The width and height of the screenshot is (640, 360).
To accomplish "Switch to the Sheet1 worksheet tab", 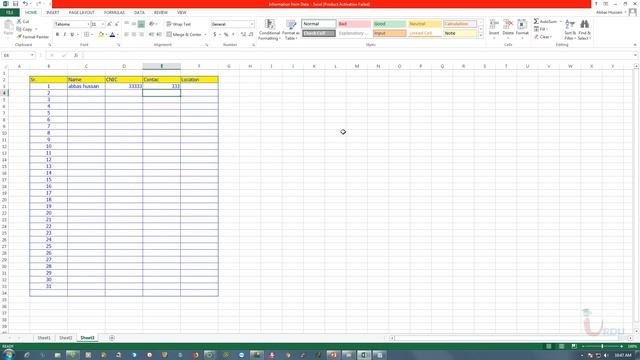I will click(x=44, y=338).
